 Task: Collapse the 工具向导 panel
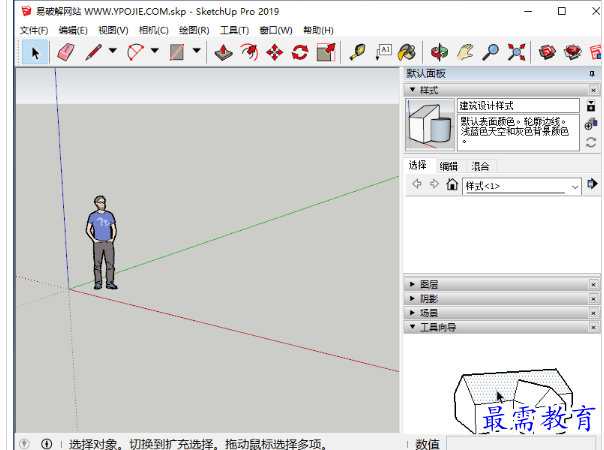pos(413,327)
